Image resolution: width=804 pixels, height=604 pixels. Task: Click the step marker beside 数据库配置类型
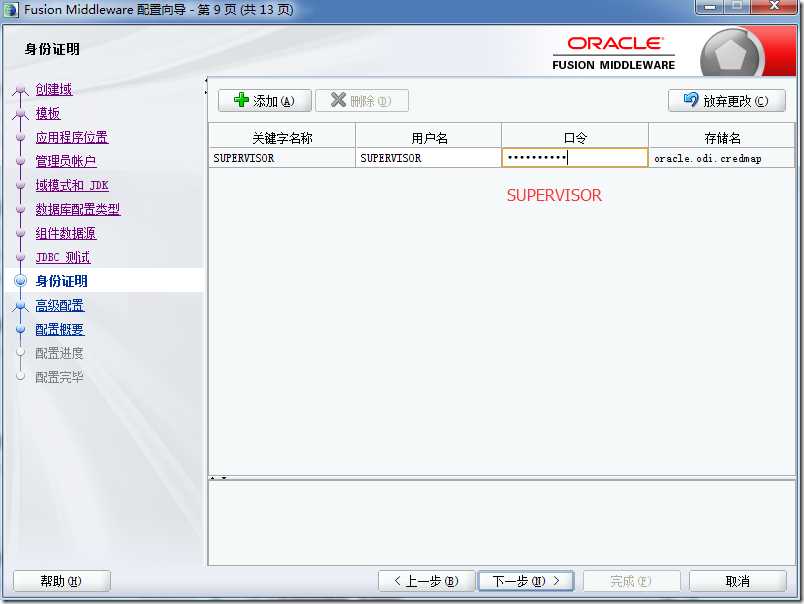[x=21, y=209]
